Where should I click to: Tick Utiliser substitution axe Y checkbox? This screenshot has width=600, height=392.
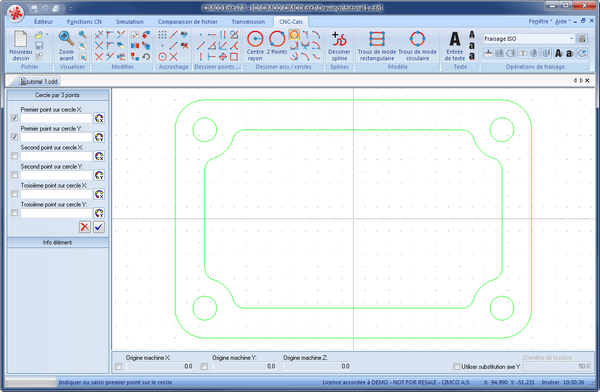point(456,366)
